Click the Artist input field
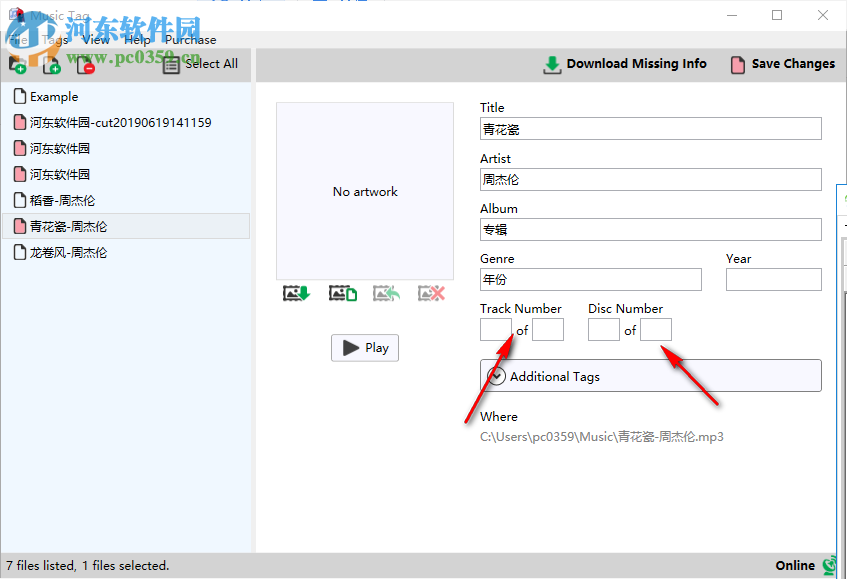 point(650,179)
